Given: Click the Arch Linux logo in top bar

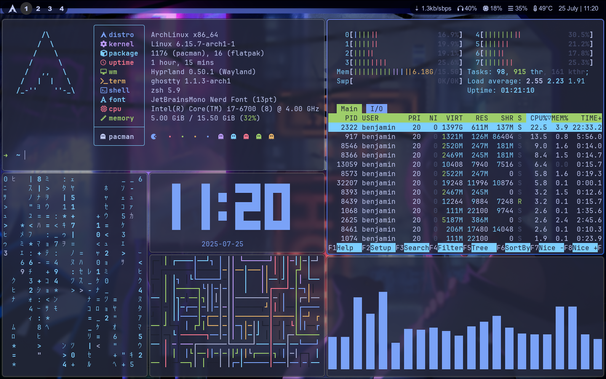Looking at the screenshot, I should (x=12, y=8).
